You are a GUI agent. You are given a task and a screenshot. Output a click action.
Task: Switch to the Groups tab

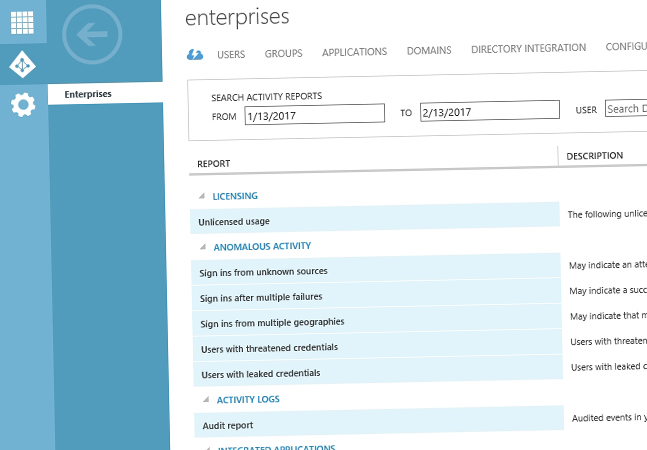284,53
